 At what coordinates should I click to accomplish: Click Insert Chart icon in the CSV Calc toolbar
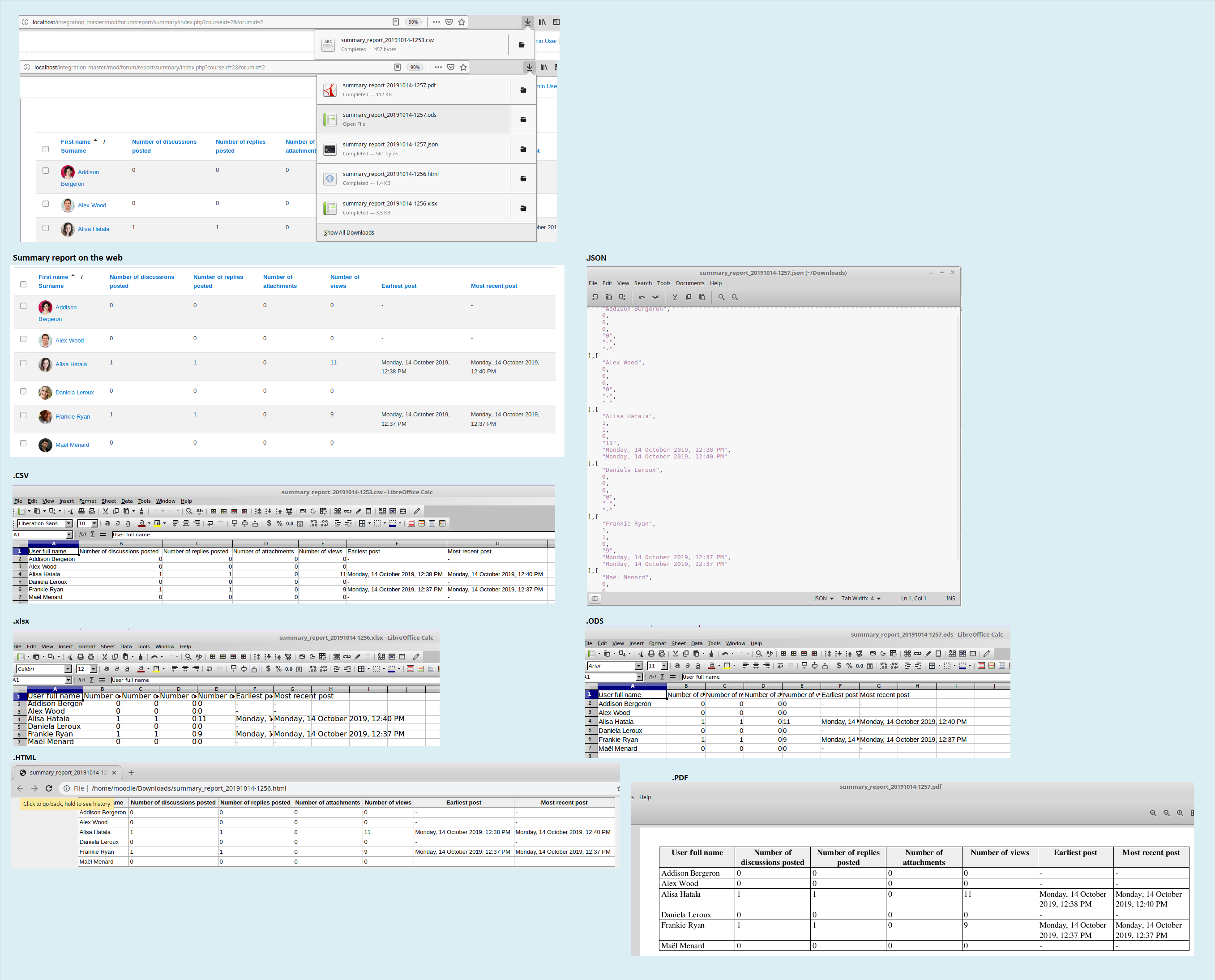point(313,511)
